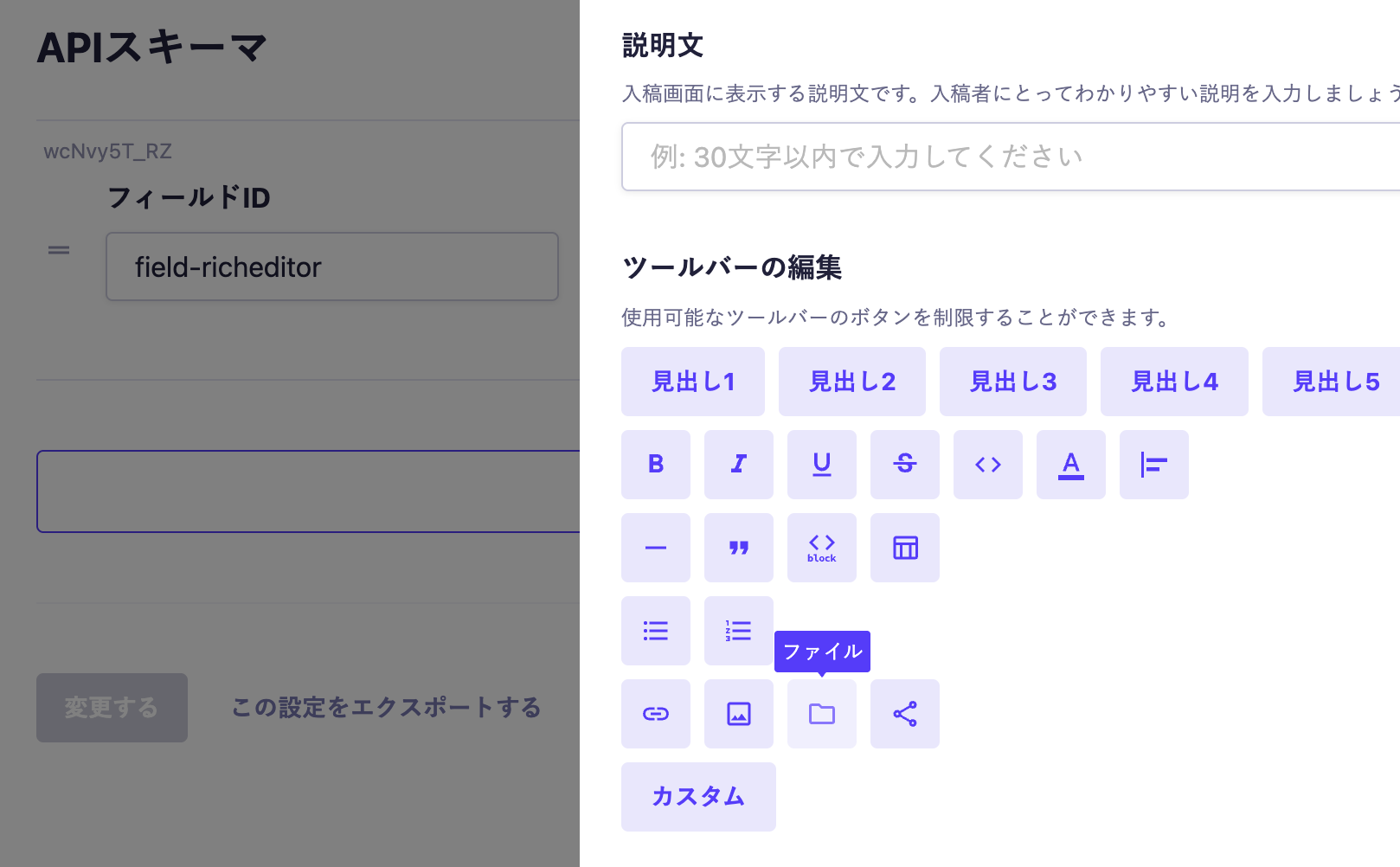Click the link insert icon
The width and height of the screenshot is (1400, 867).
[655, 714]
